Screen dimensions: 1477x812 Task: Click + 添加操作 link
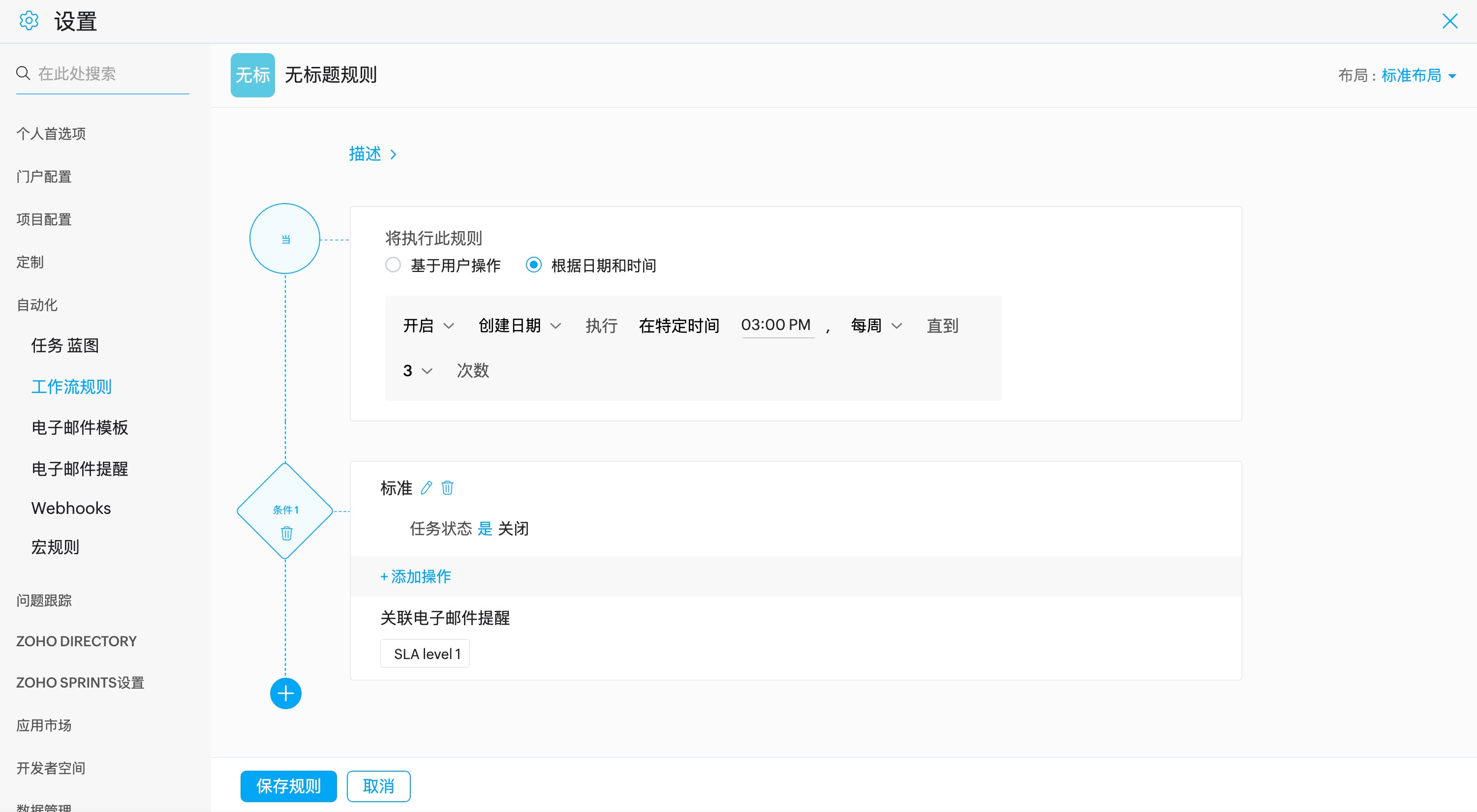point(416,576)
